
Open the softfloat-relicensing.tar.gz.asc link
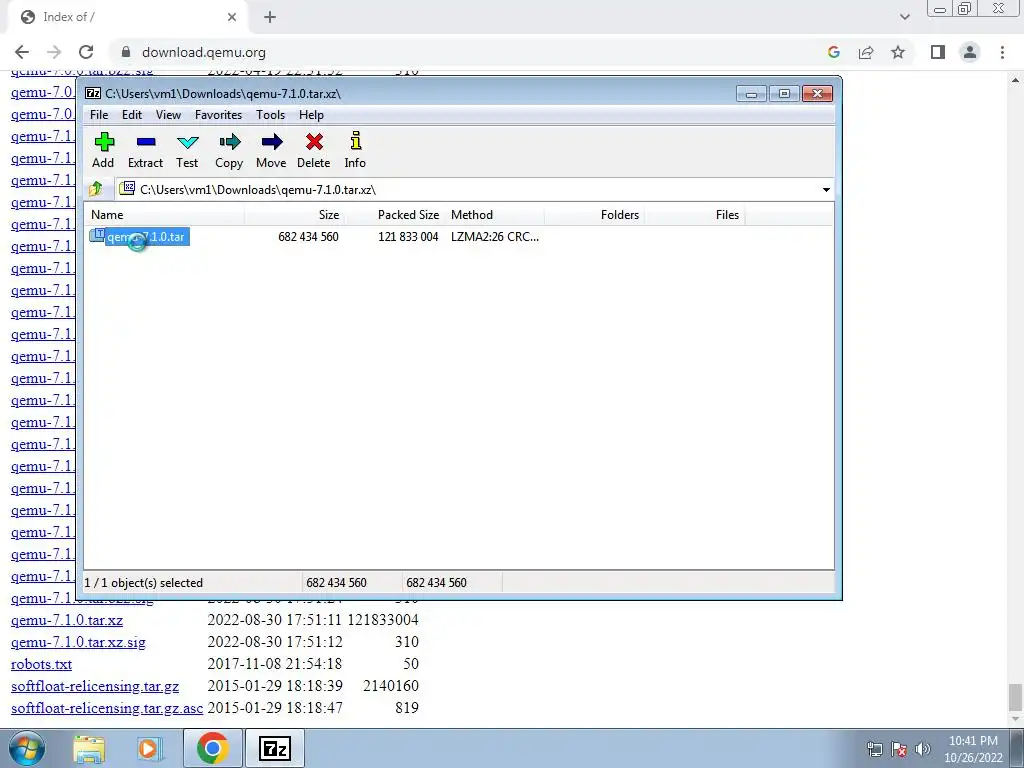[x=107, y=709]
